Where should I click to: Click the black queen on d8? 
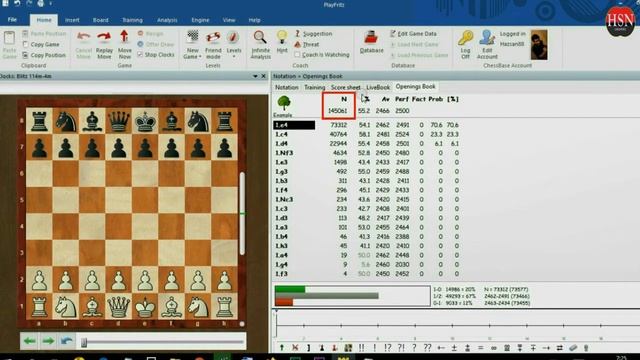[x=118, y=121]
